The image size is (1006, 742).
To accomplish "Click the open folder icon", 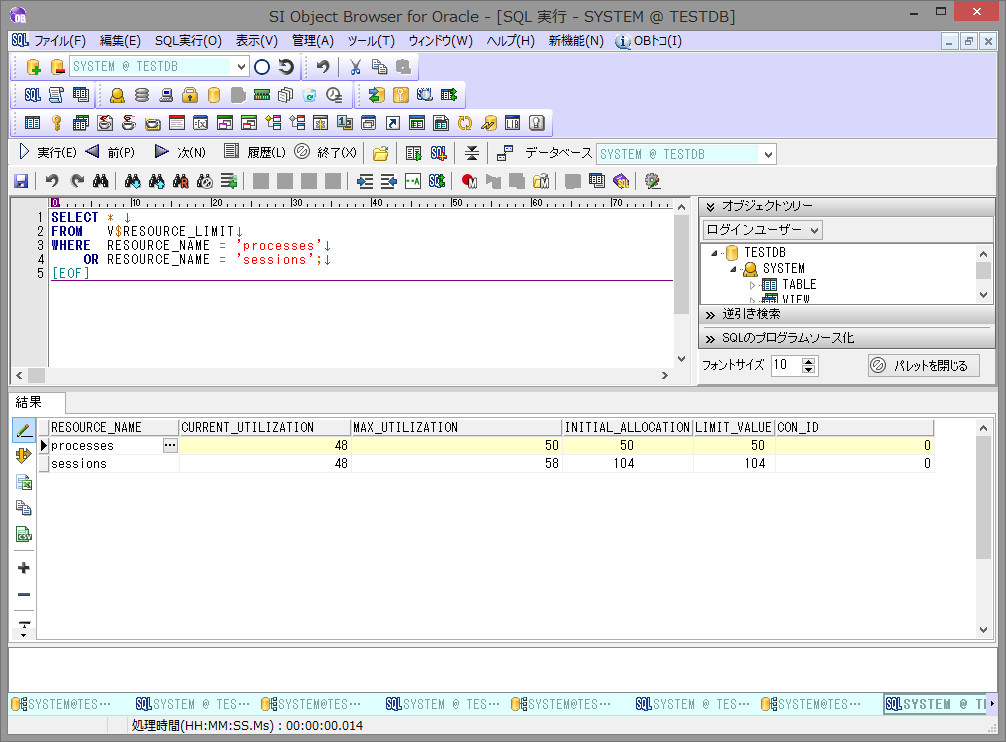I will [x=380, y=153].
